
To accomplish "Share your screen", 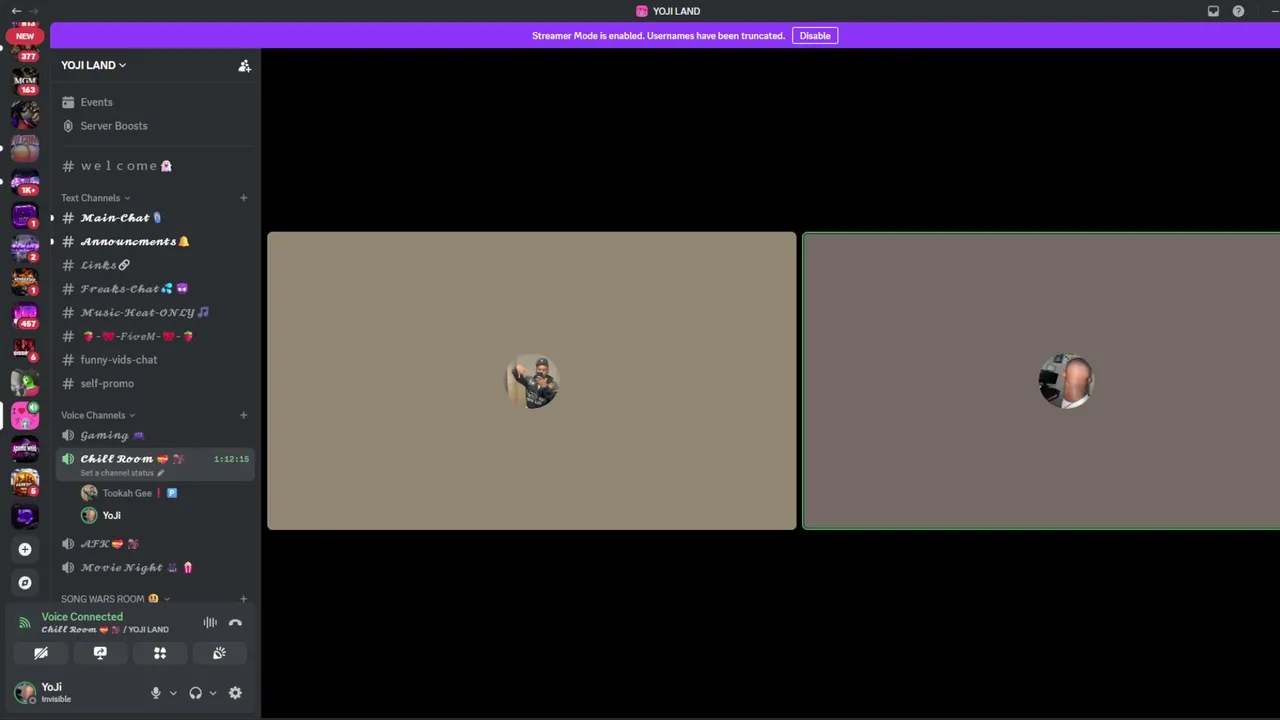I will tap(100, 653).
